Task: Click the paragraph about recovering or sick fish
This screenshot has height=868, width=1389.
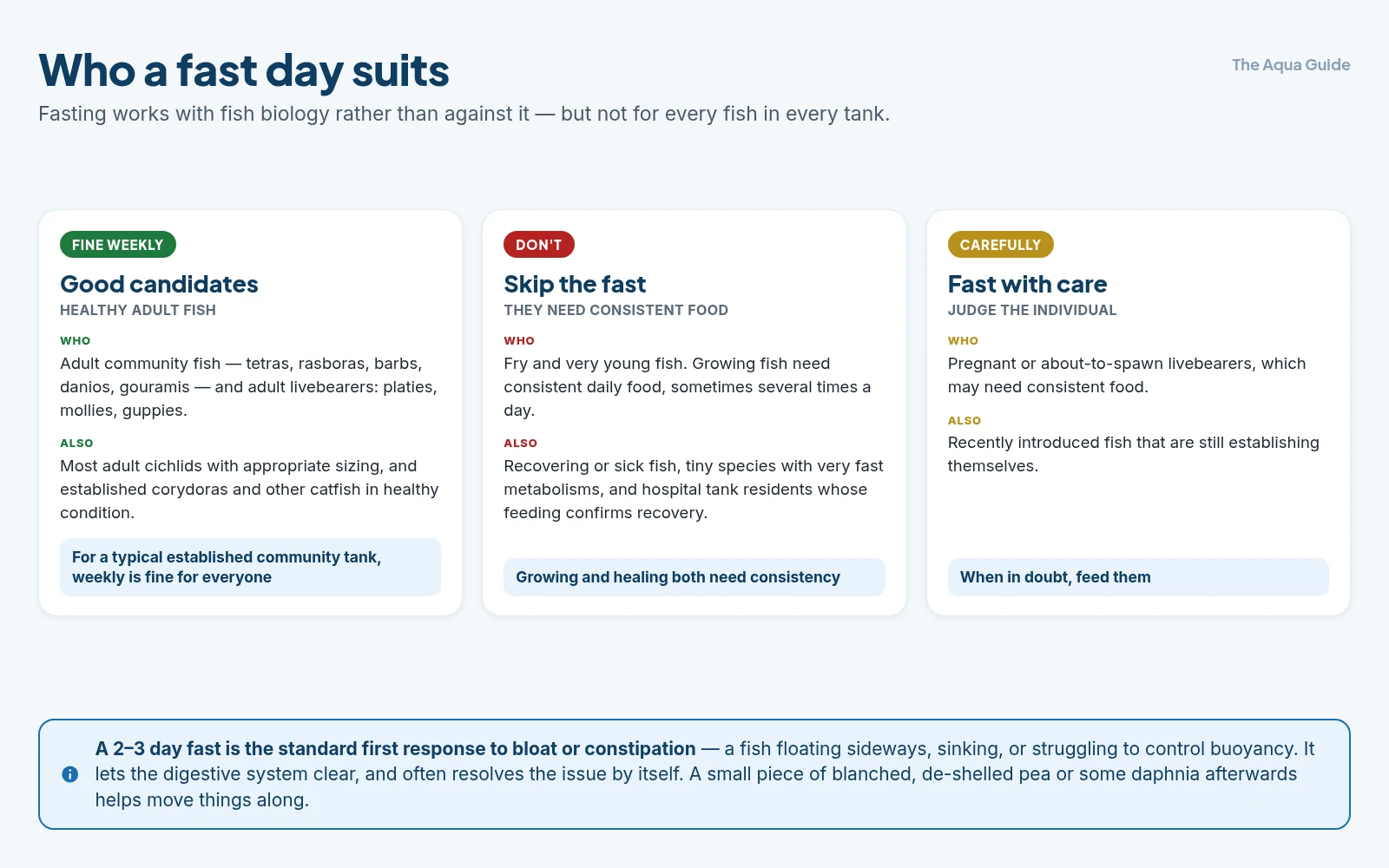Action: 694,490
